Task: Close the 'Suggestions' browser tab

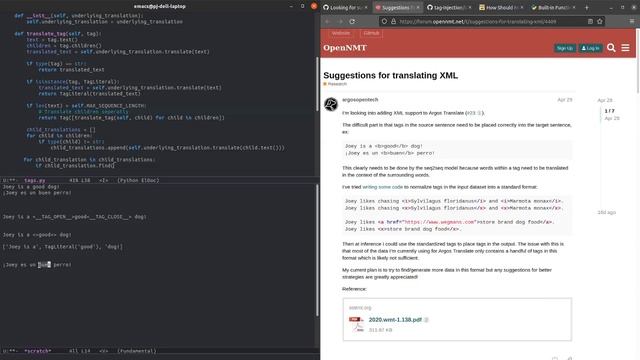Action: [x=418, y=7]
